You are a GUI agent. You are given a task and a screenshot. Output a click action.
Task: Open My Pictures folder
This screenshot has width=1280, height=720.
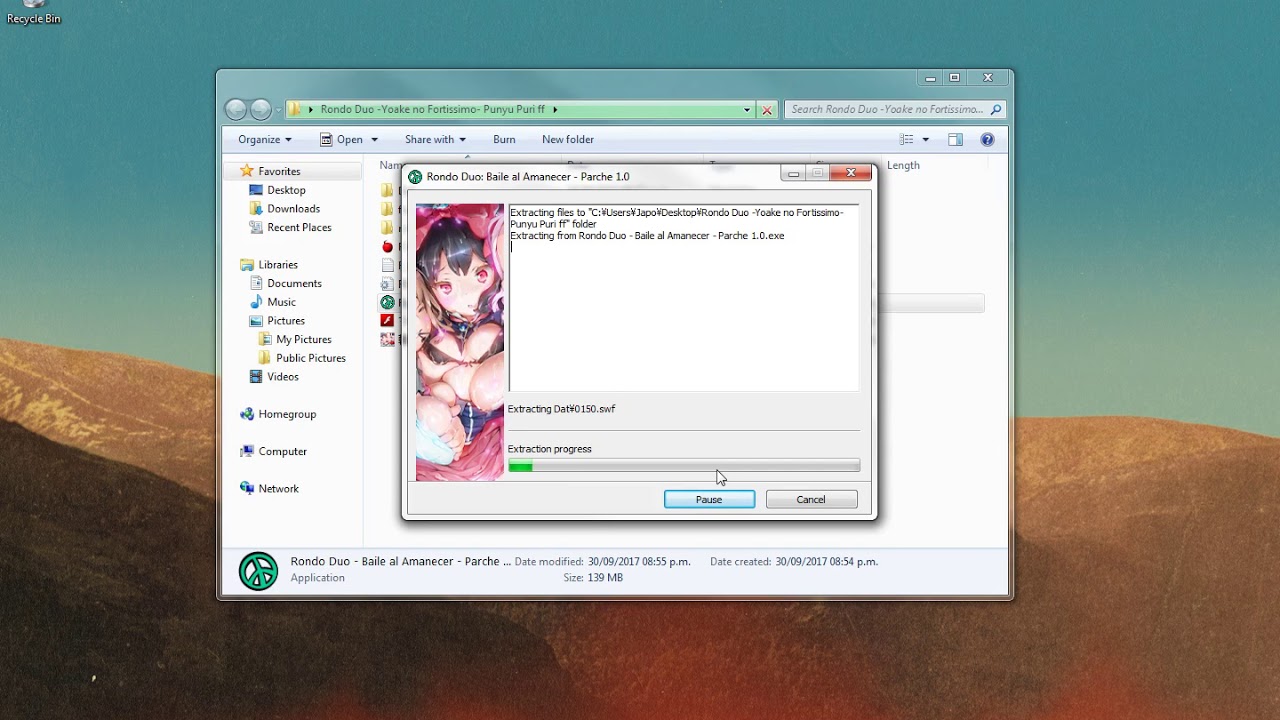pyautogui.click(x=304, y=339)
